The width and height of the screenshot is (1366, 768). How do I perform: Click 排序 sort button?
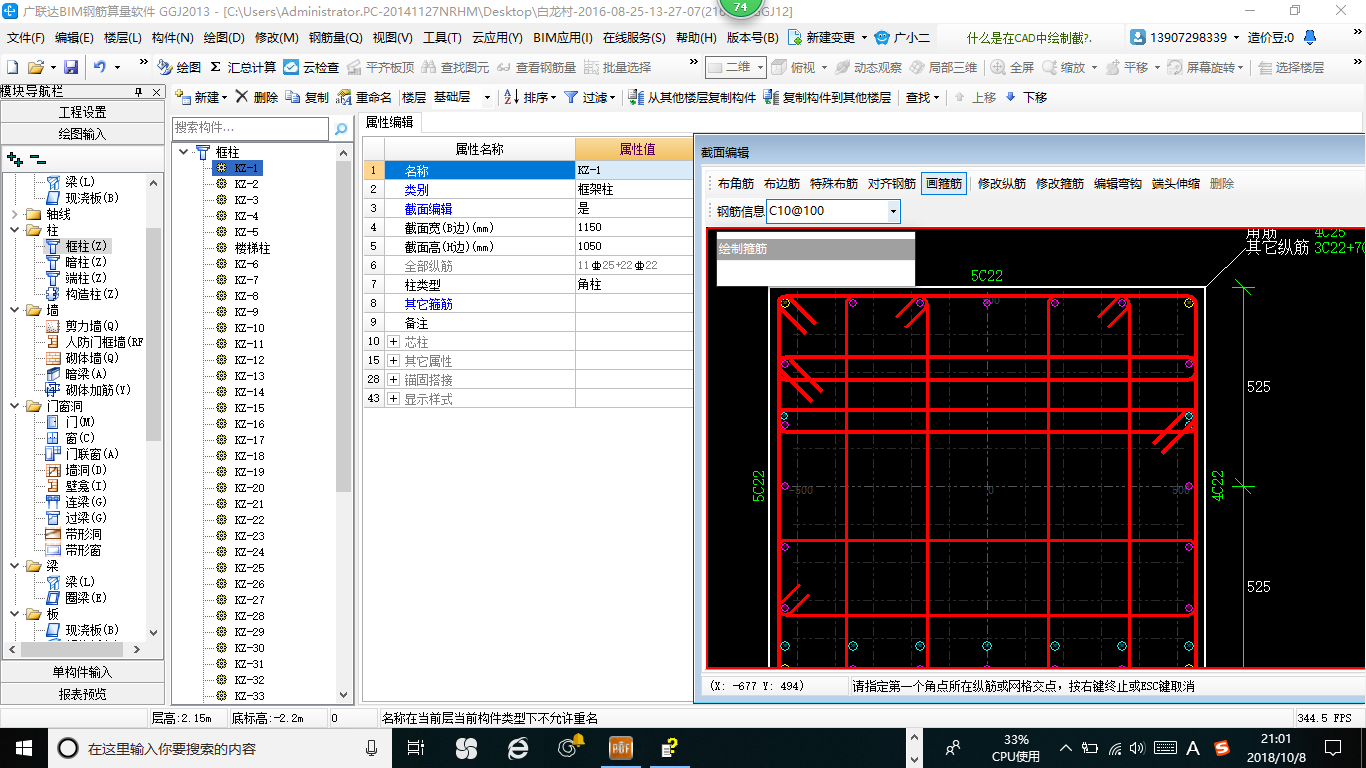pos(530,97)
